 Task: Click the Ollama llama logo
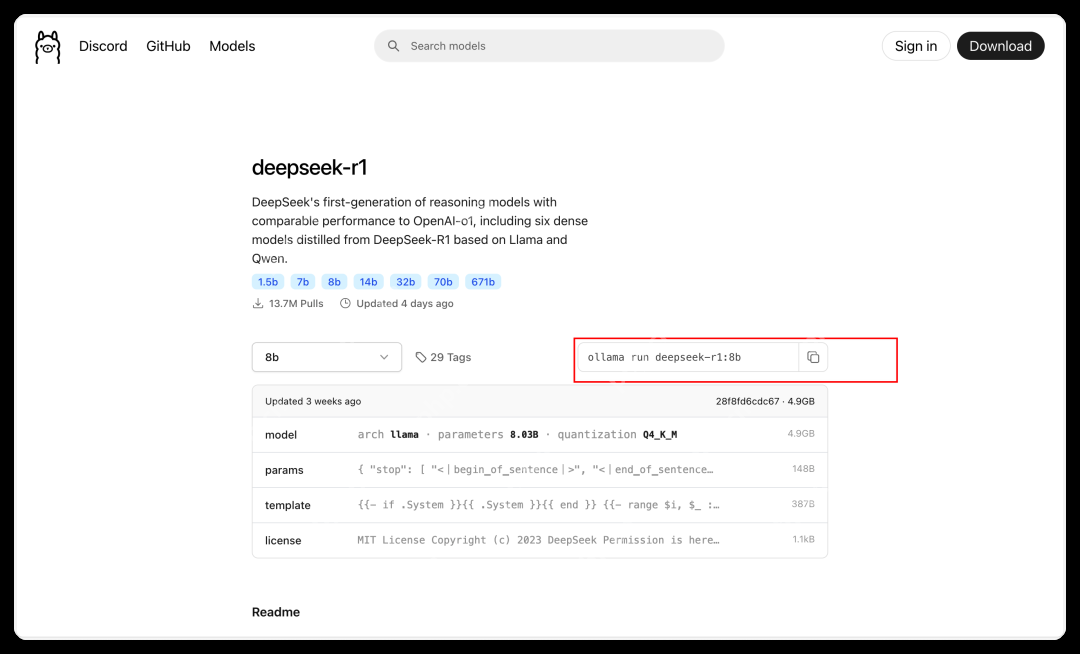(48, 47)
